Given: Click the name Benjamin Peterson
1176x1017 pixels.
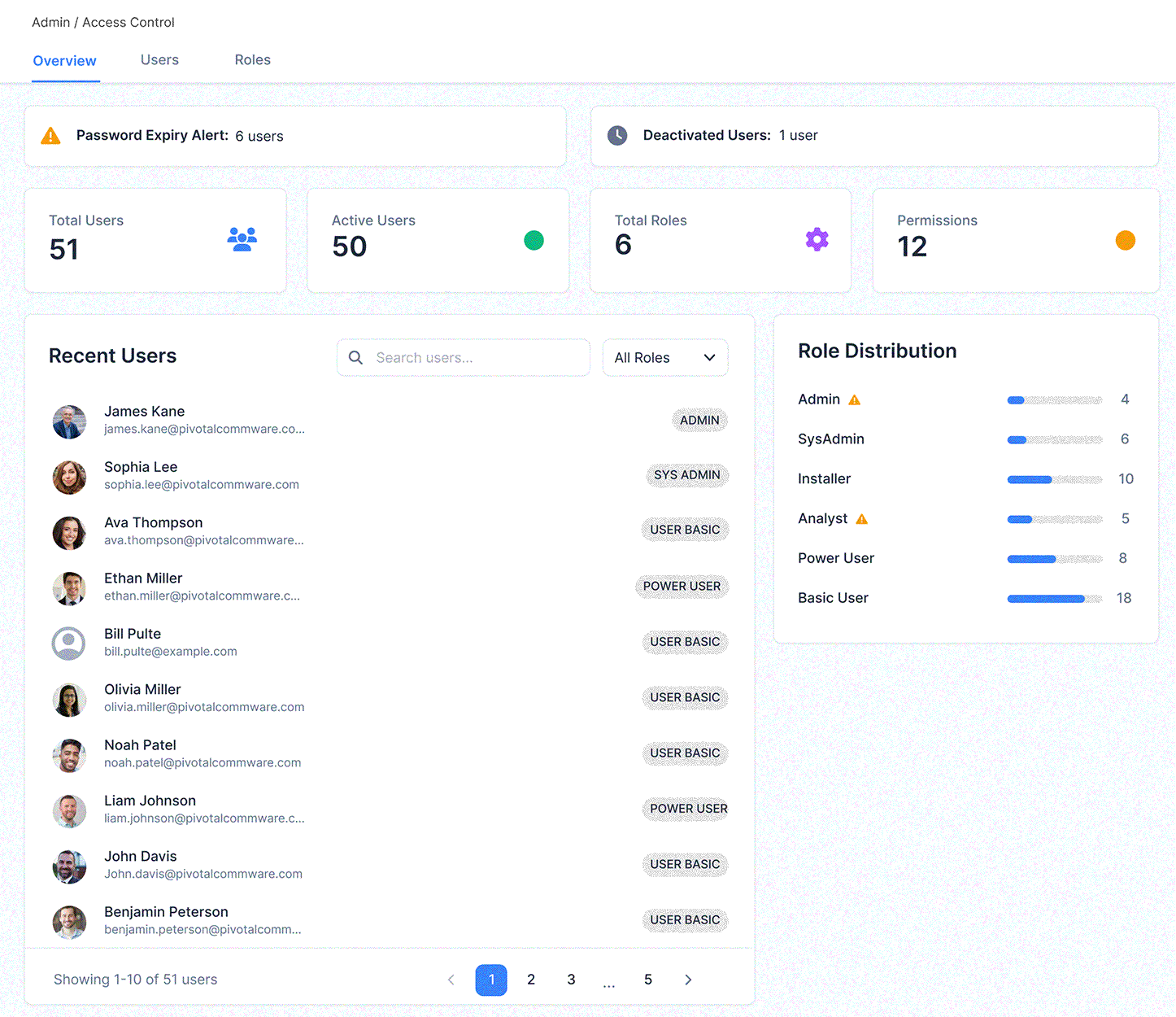Looking at the screenshot, I should pos(166,912).
